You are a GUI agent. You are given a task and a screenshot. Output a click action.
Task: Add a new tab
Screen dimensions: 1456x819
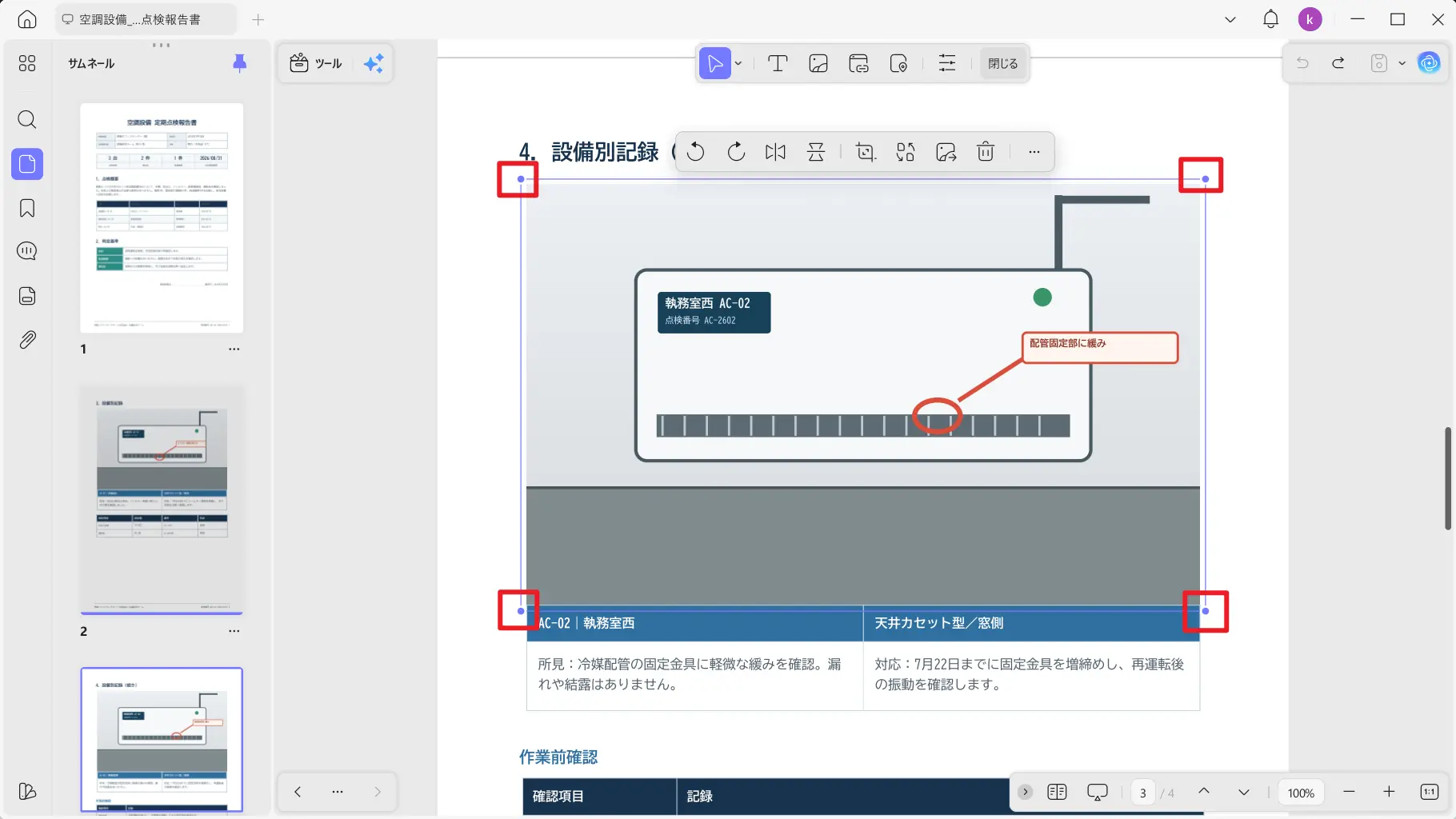pos(258,19)
